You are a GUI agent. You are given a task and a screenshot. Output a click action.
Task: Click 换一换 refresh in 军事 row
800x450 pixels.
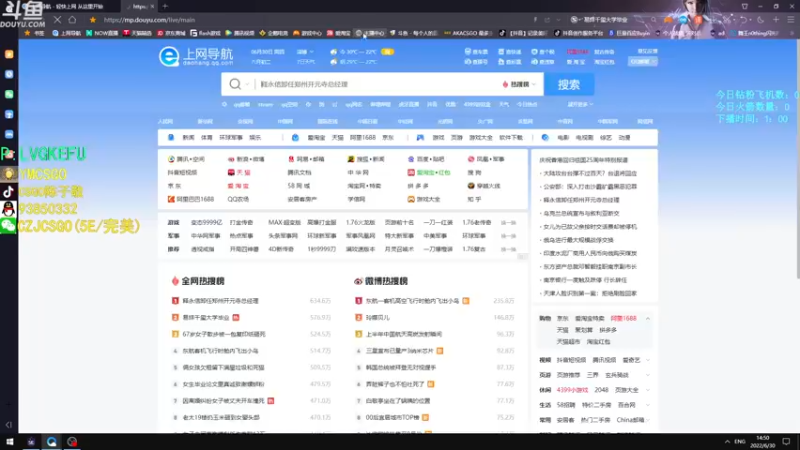tap(508, 236)
